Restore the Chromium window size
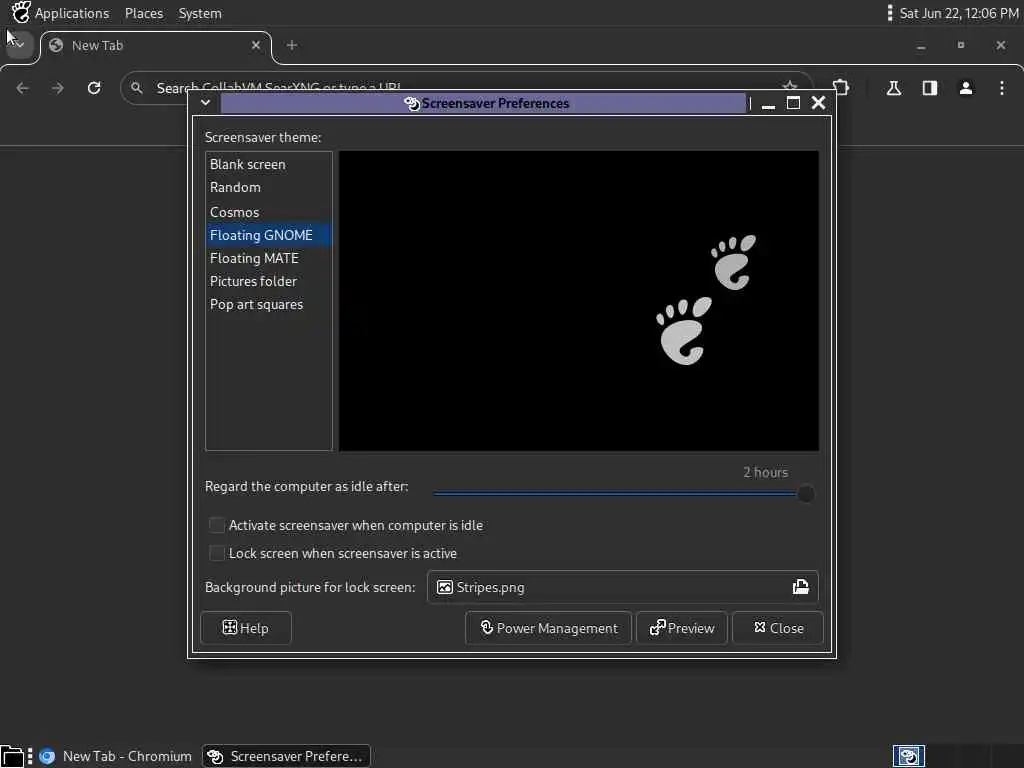The height and width of the screenshot is (768, 1024). tap(961, 45)
